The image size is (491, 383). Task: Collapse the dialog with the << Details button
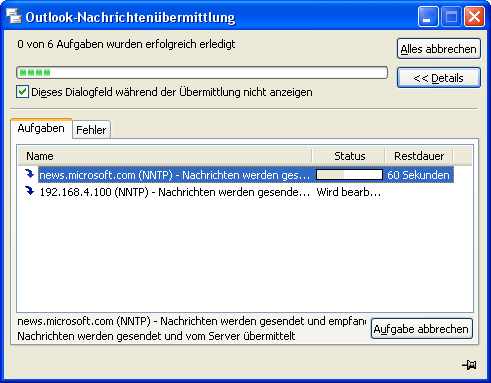[439, 78]
